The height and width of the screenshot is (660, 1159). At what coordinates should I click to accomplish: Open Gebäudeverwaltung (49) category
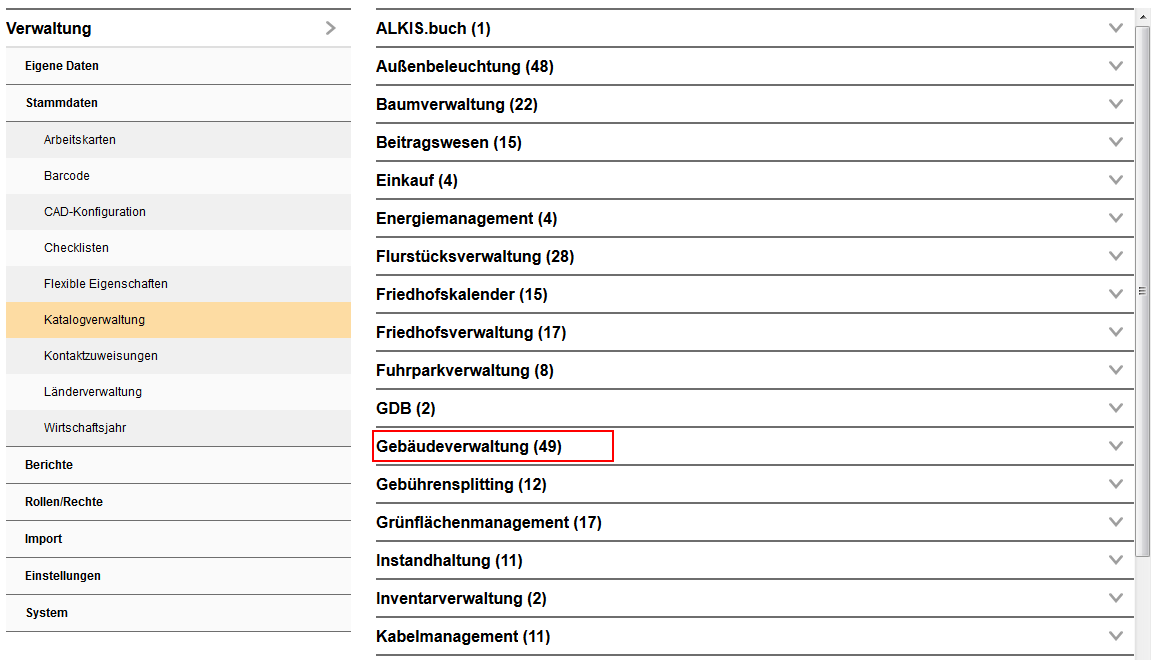(x=469, y=447)
